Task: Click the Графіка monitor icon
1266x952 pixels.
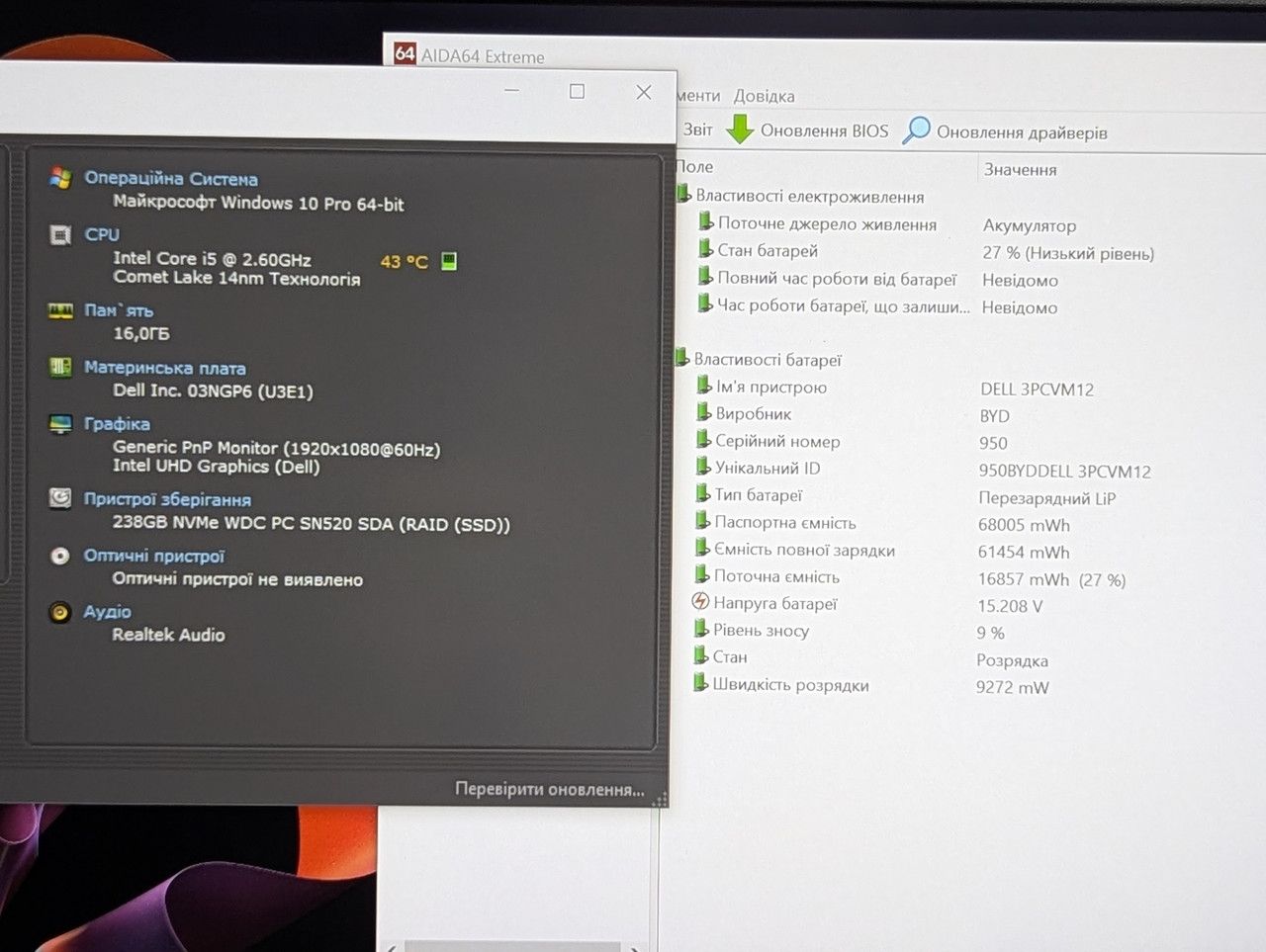Action: (60, 424)
